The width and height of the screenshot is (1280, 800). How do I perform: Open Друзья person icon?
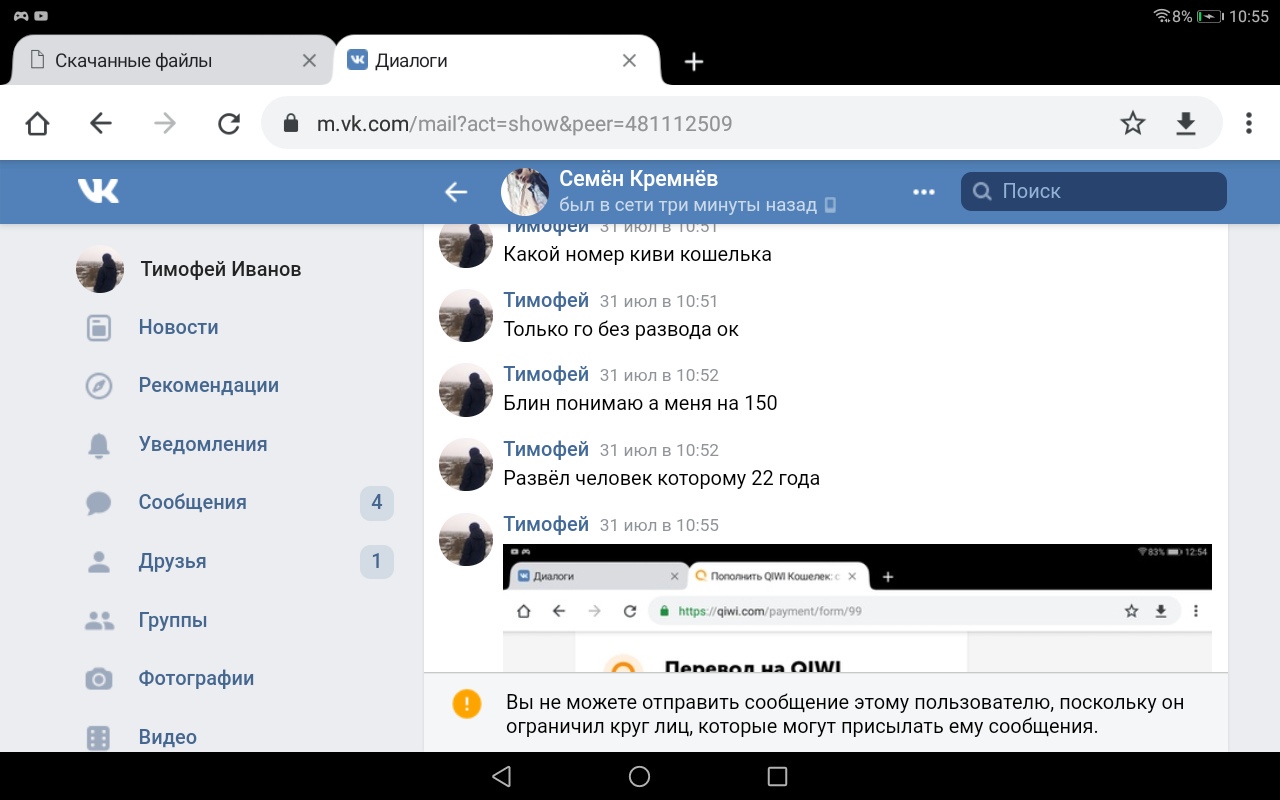point(99,562)
